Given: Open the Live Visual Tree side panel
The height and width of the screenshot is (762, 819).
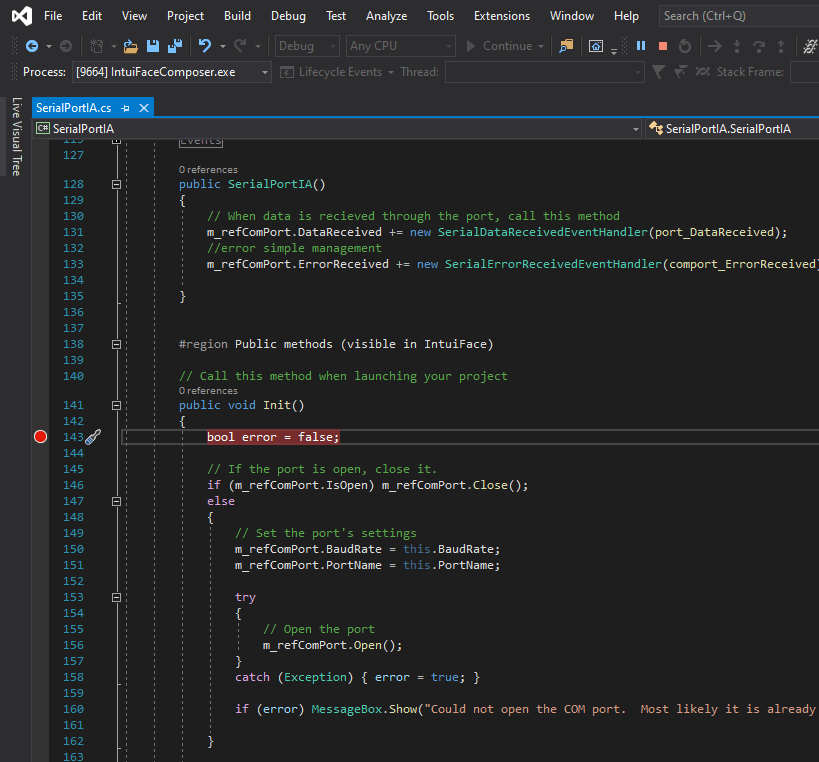Looking at the screenshot, I should [x=16, y=136].
